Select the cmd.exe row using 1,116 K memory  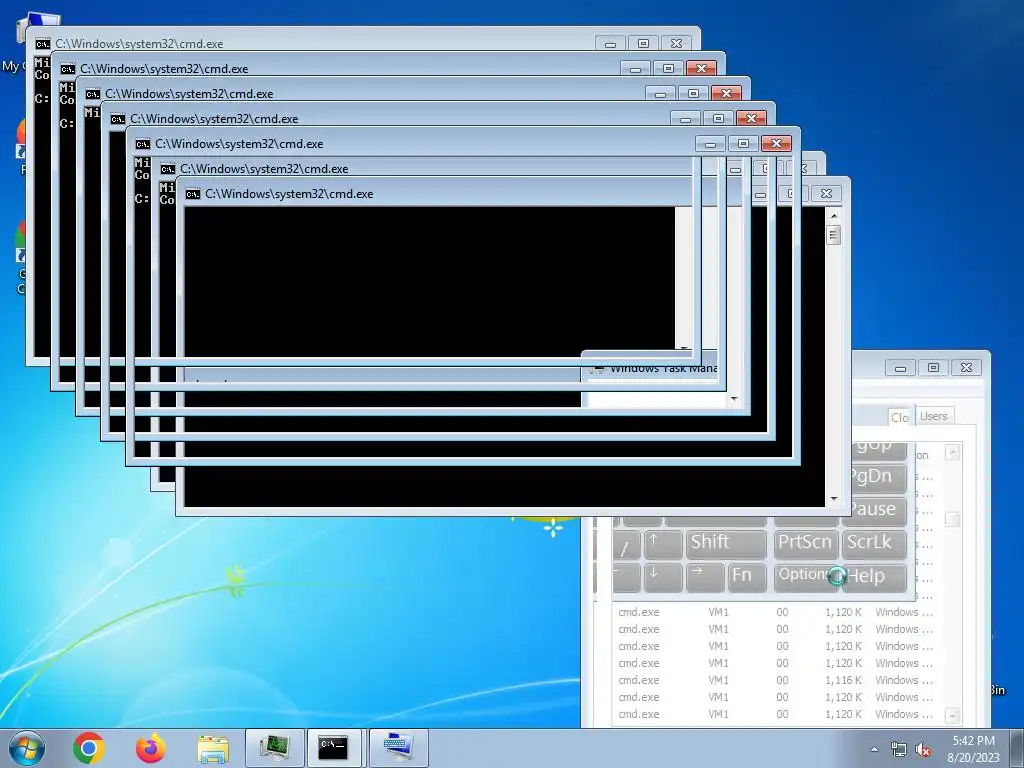[776, 680]
